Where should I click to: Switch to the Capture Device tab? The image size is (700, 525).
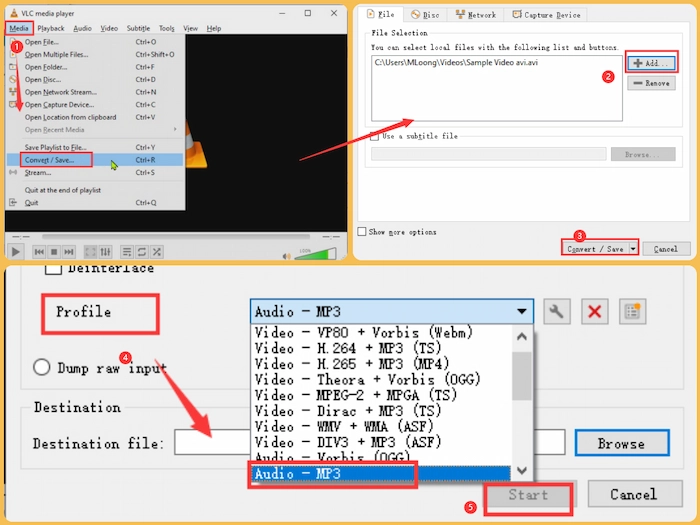coord(547,15)
